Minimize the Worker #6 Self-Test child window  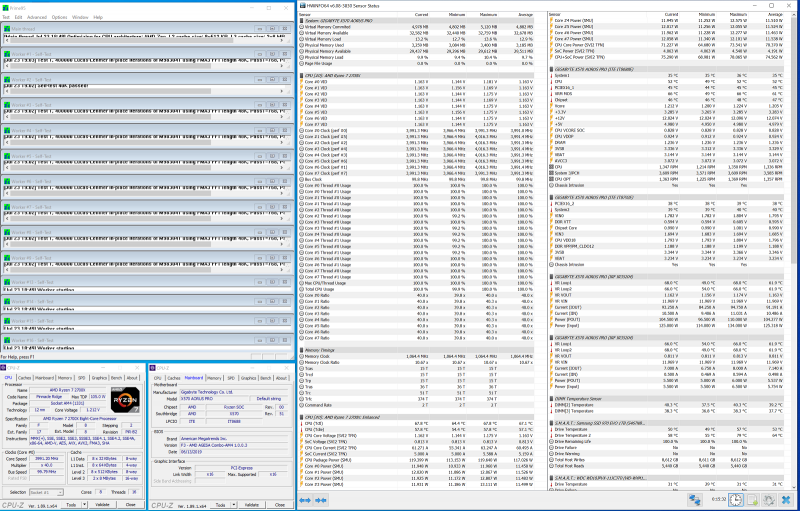[260, 182]
